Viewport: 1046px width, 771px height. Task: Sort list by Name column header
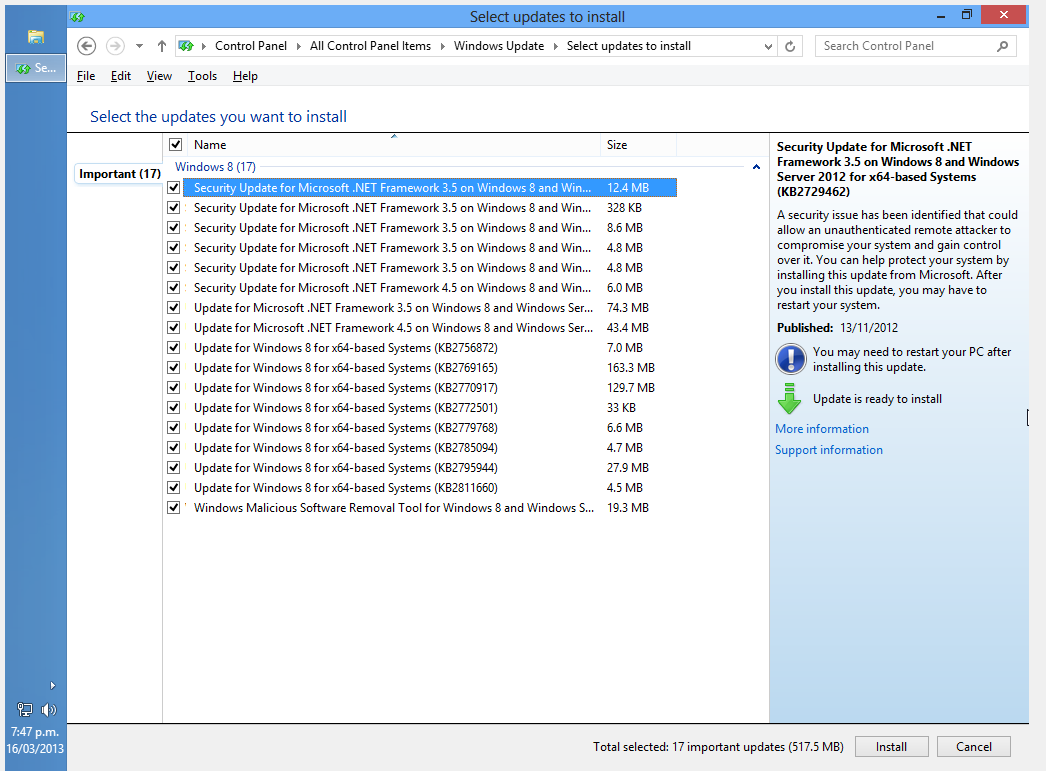(394, 145)
